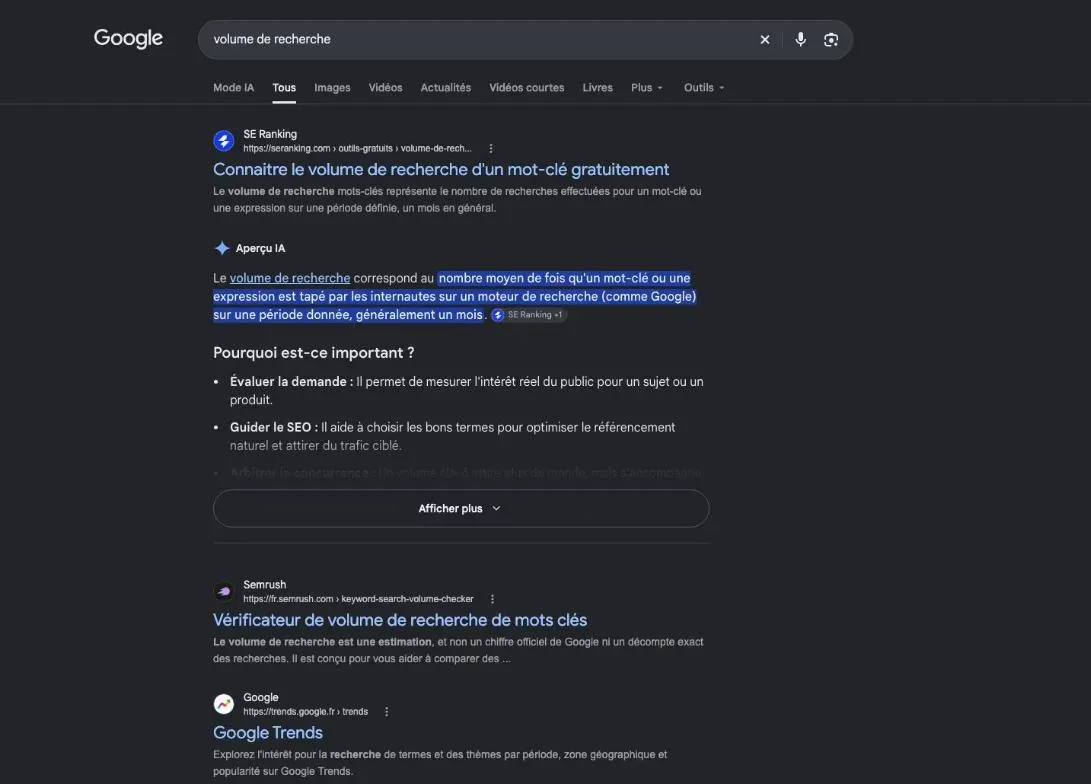The width and height of the screenshot is (1091, 784).
Task: Open the result Vérificateur de volume de recherche de mots clés
Action: (400, 621)
